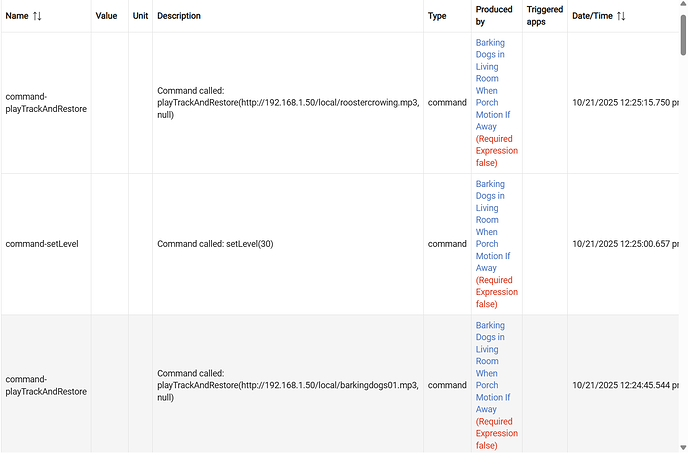Click the sort arrows icon beside Name

[38, 16]
